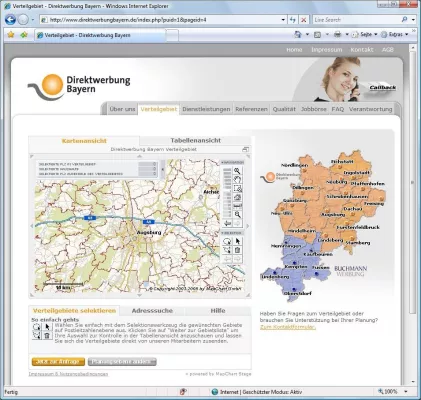Viewport: 421px width, 400px height.
Task: Open the print options dropdown arrow
Action: click(x=347, y=34)
